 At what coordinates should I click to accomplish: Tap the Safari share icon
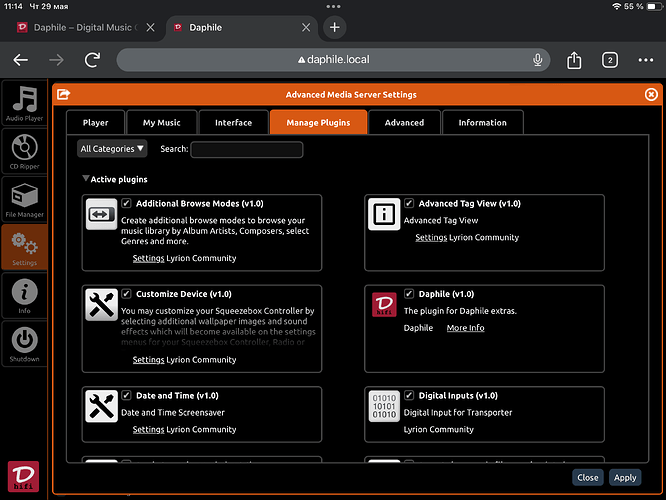tap(574, 60)
